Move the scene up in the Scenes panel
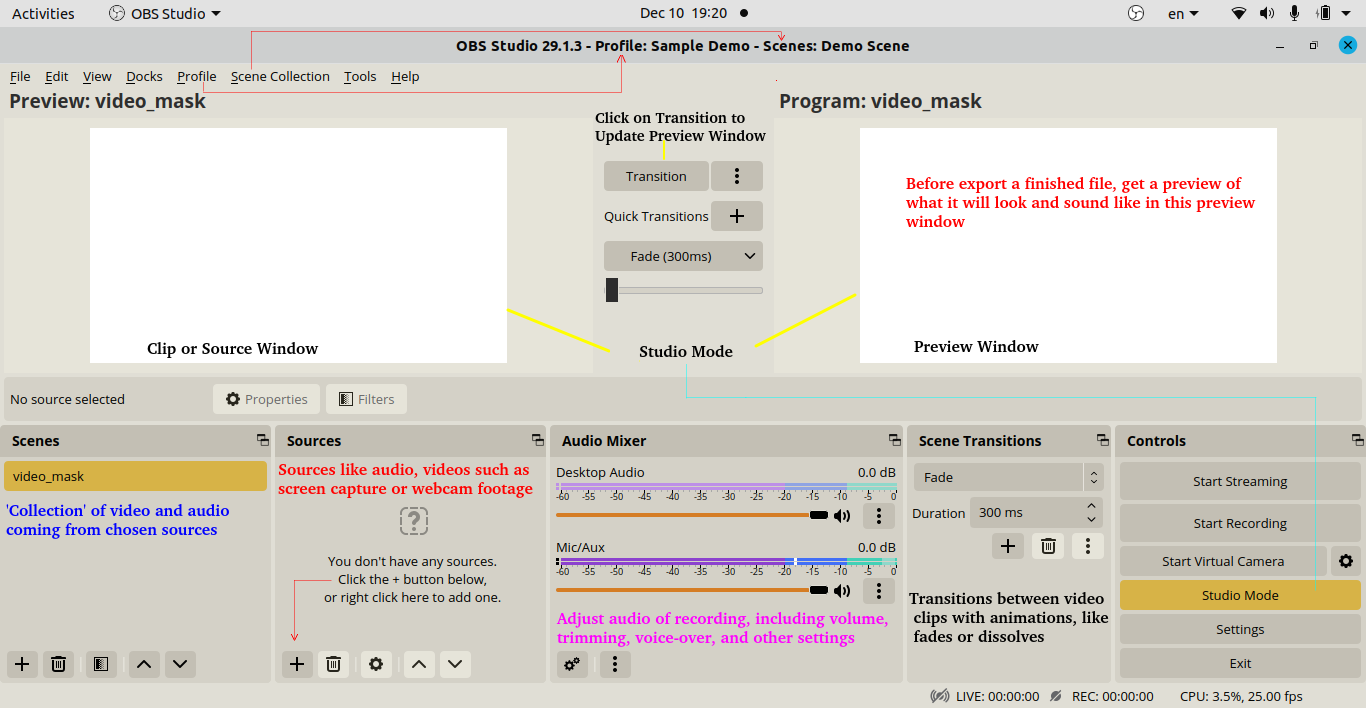 click(x=144, y=664)
